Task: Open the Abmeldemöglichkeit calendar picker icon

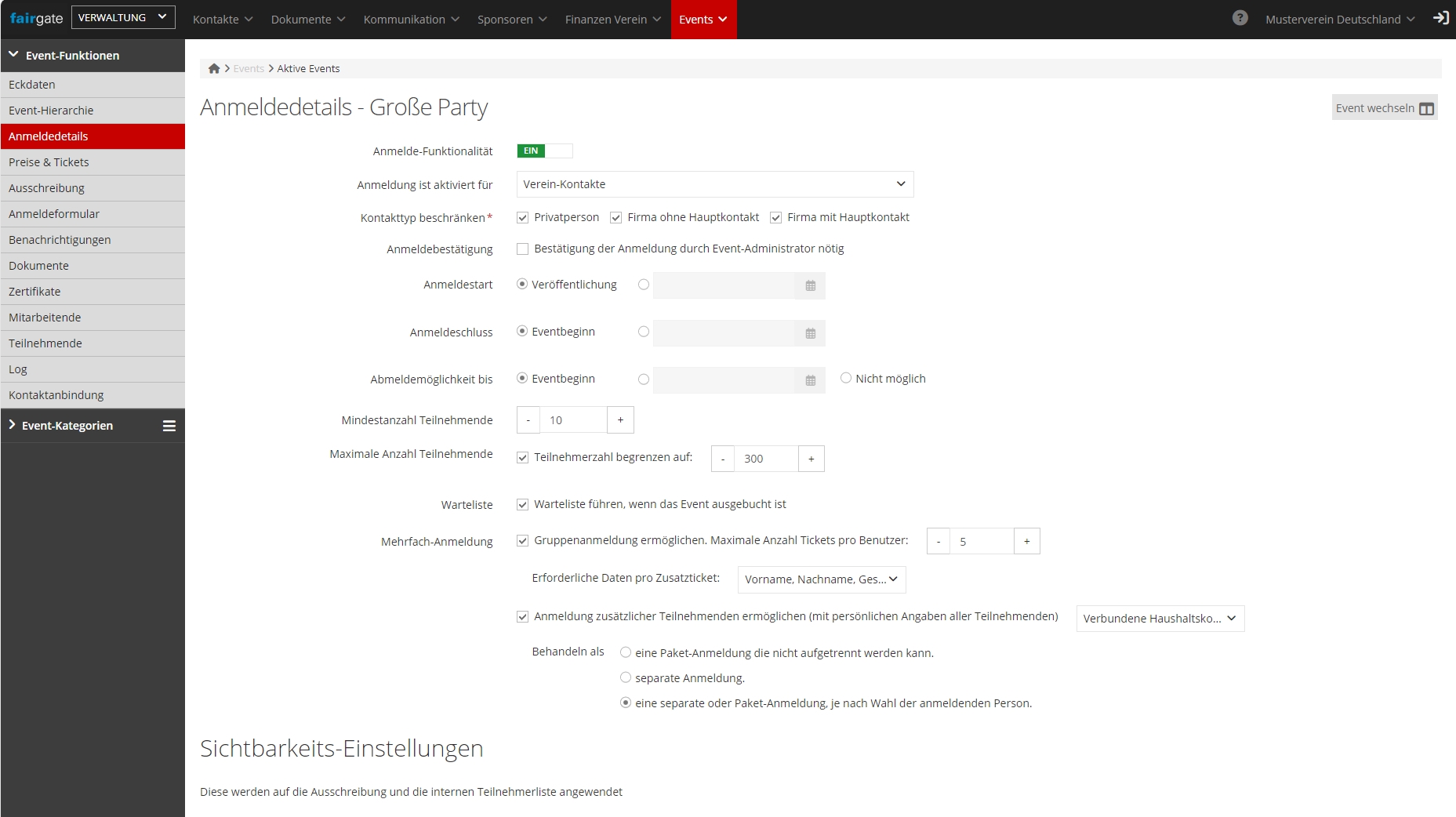Action: coord(811,380)
